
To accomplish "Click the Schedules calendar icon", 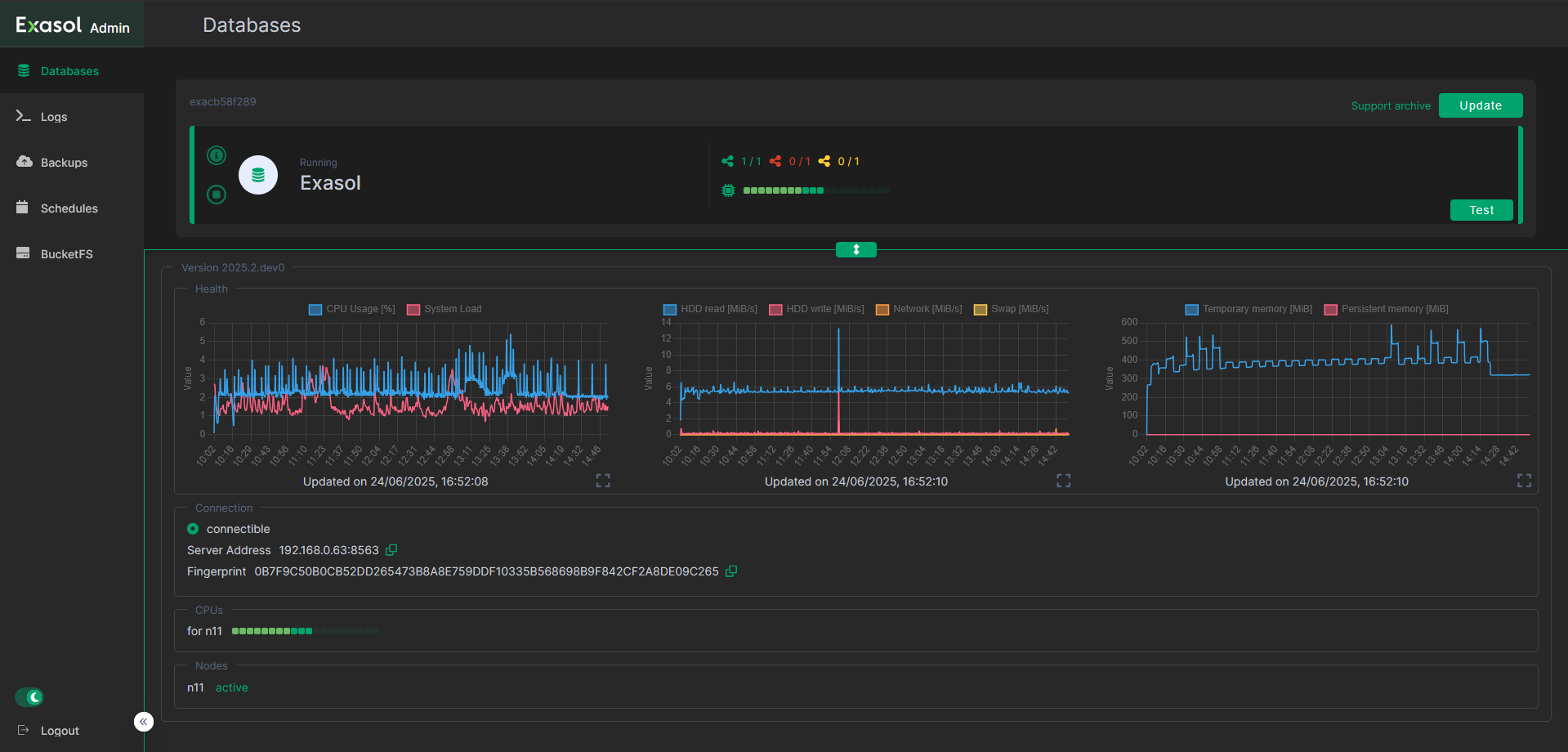I will 23,208.
